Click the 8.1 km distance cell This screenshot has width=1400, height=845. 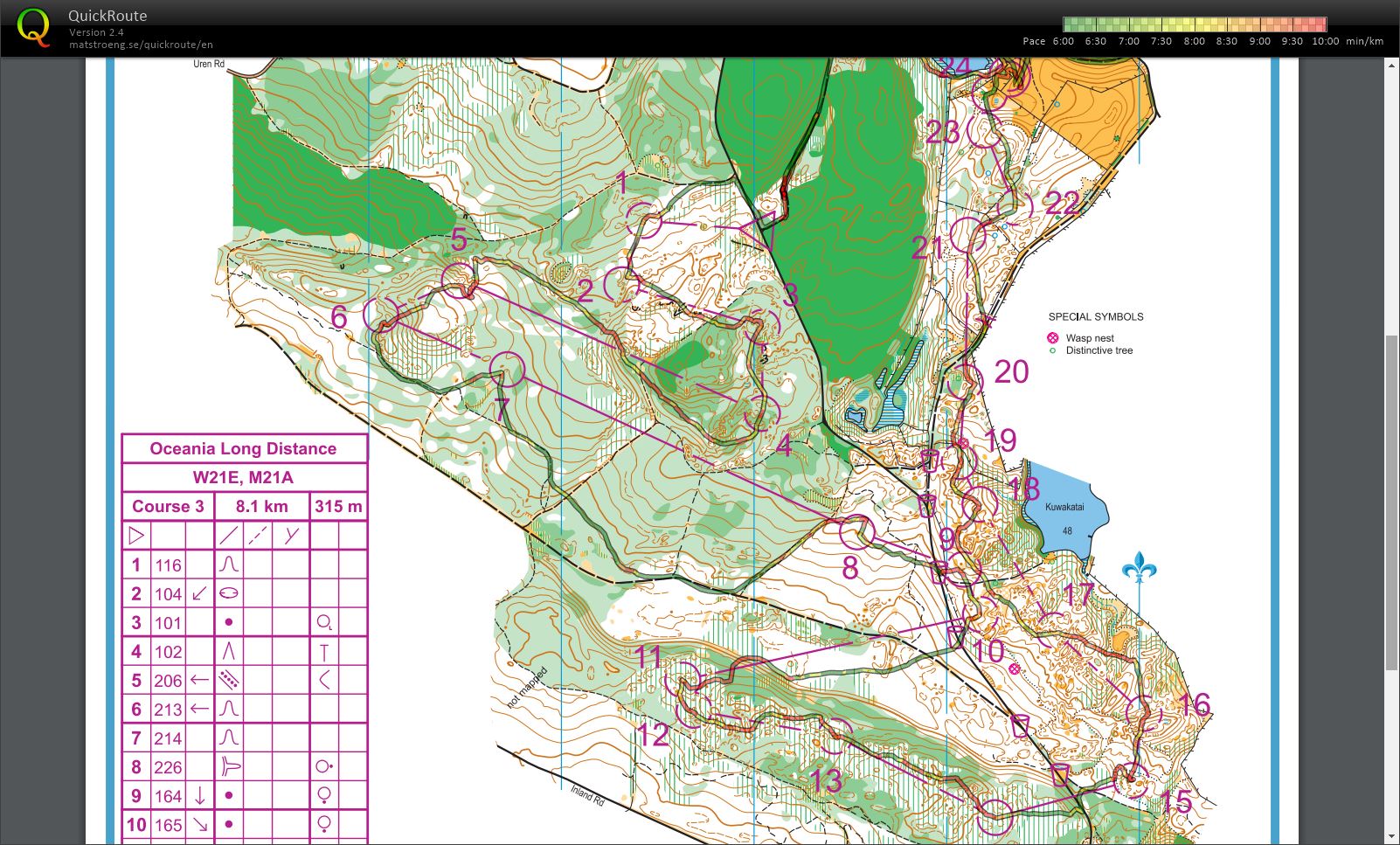pos(261,506)
